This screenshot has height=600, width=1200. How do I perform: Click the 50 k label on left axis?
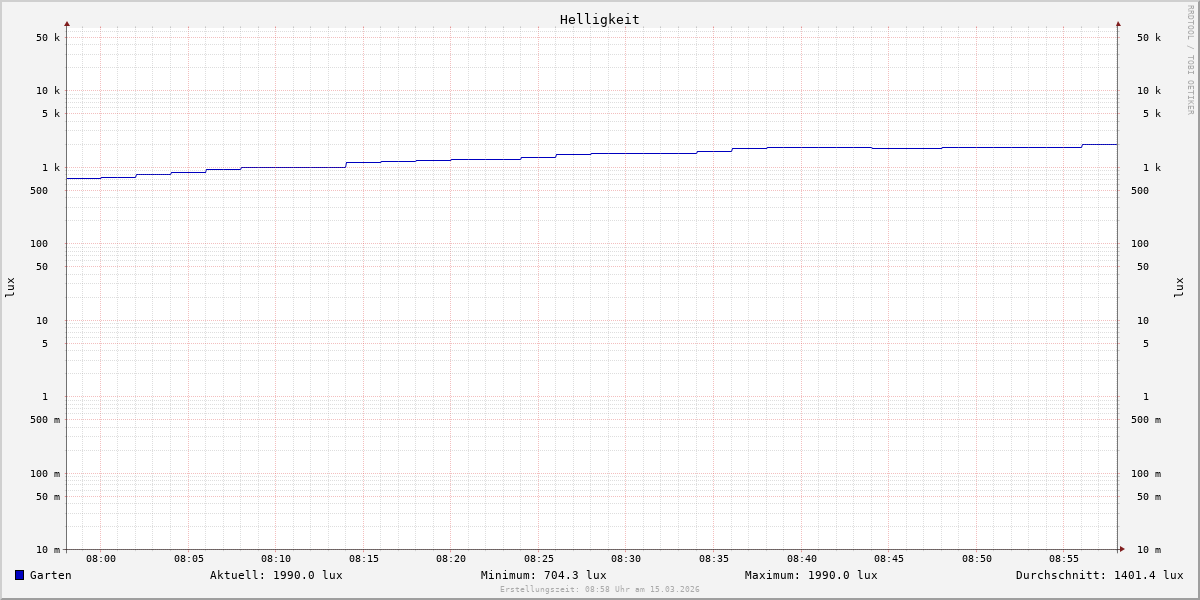point(48,38)
